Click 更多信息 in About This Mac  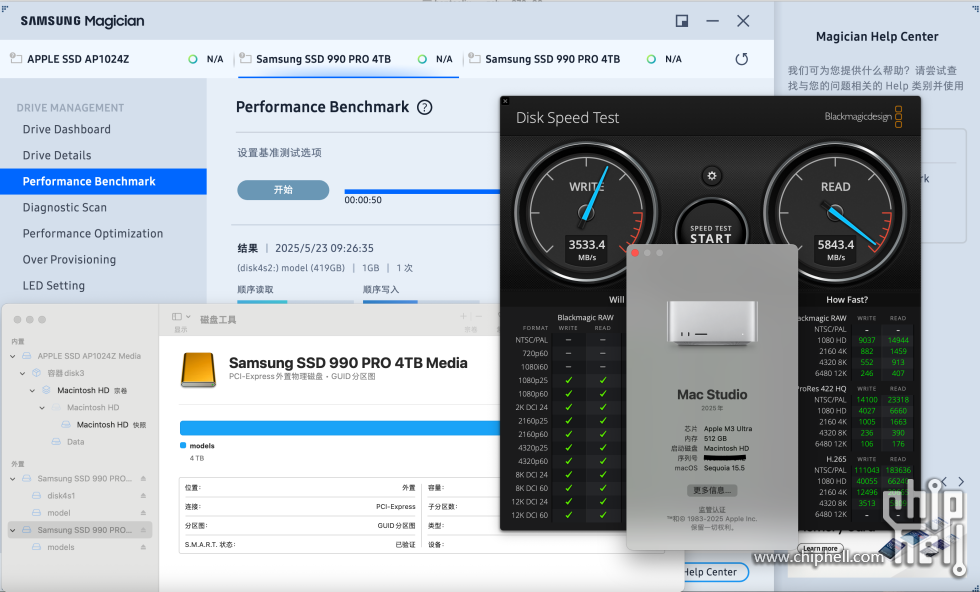click(x=712, y=491)
